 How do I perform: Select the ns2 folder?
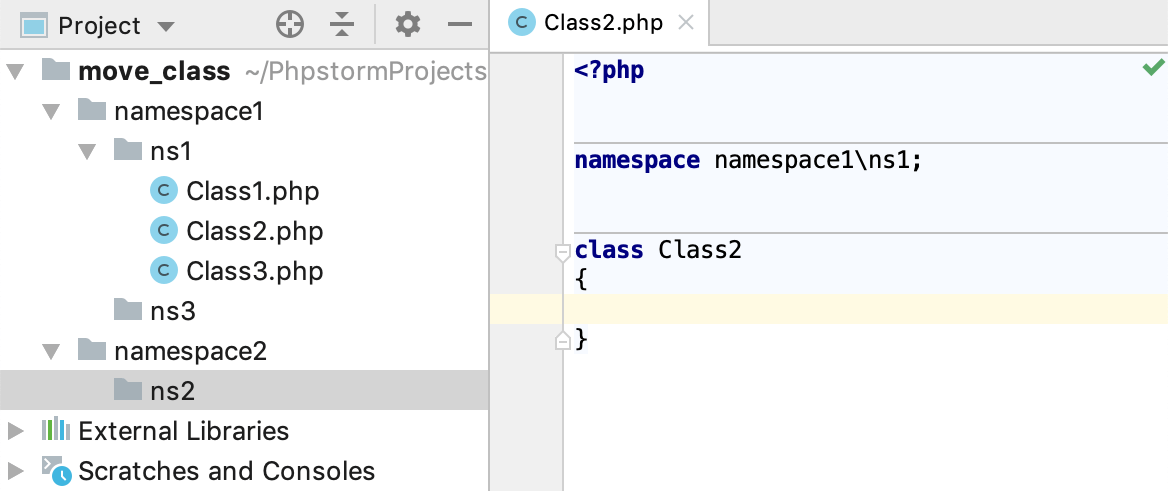[171, 391]
